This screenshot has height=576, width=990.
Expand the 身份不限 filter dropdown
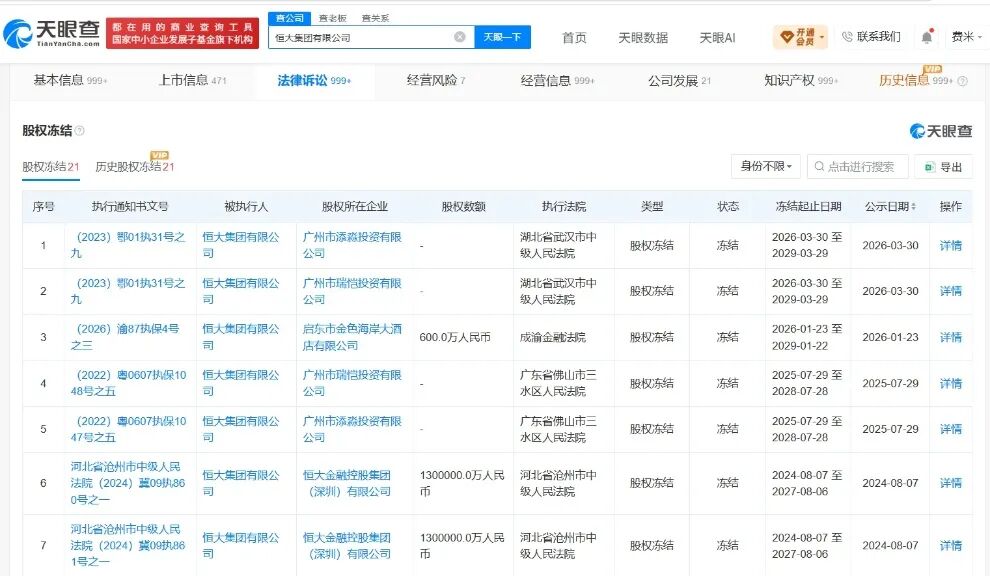(766, 166)
